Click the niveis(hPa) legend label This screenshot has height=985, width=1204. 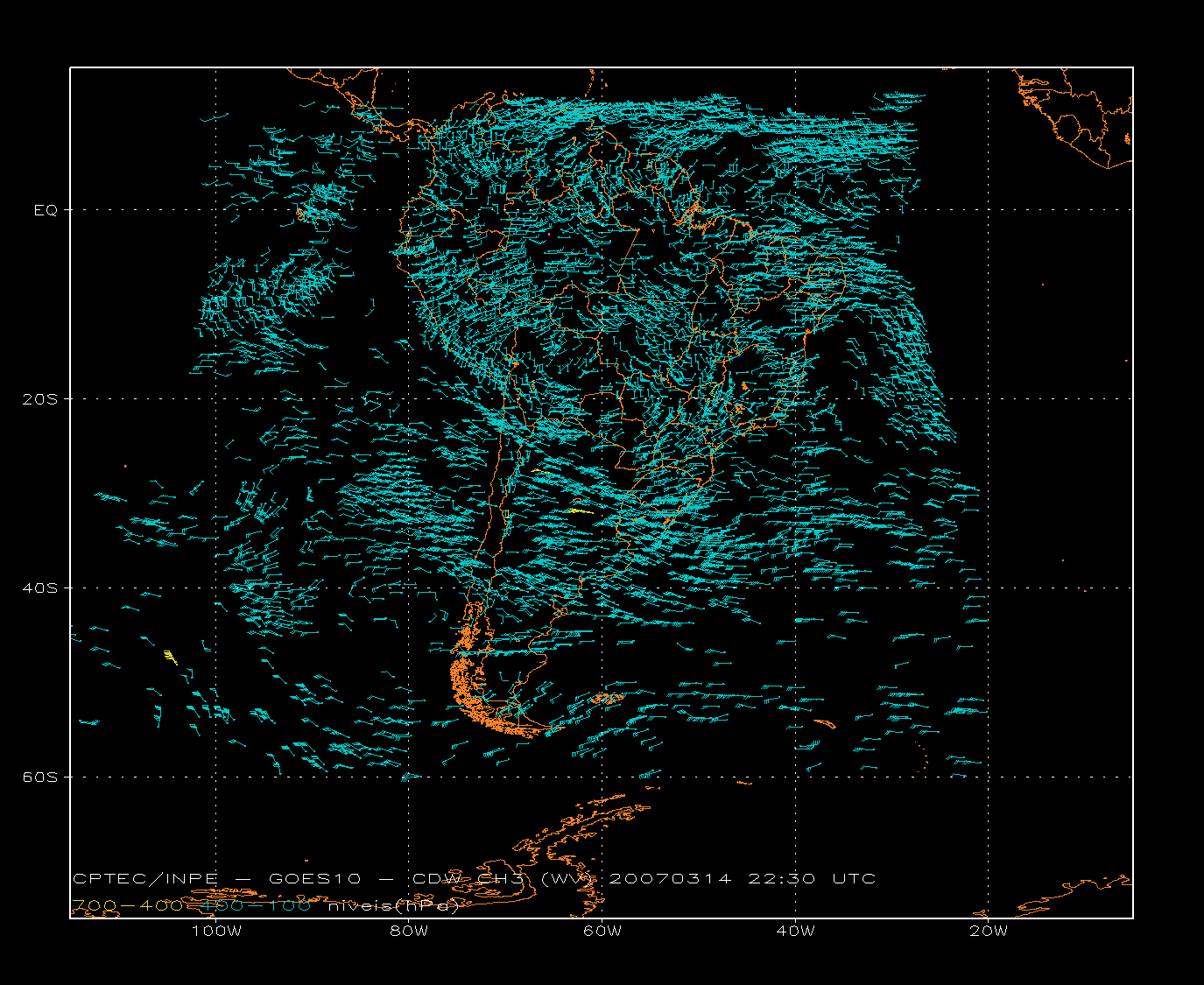[x=393, y=905]
